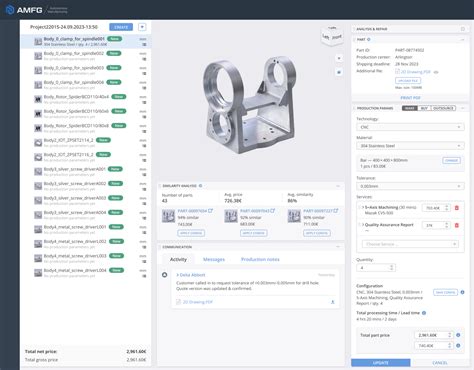This screenshot has height=370, width=474.
Task: Open the Technology dropdown showing CNC
Action: tap(410, 127)
